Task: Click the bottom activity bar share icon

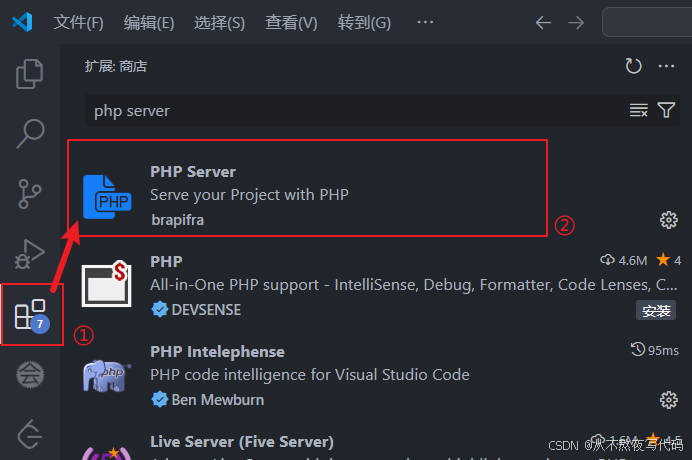Action: coord(30,434)
